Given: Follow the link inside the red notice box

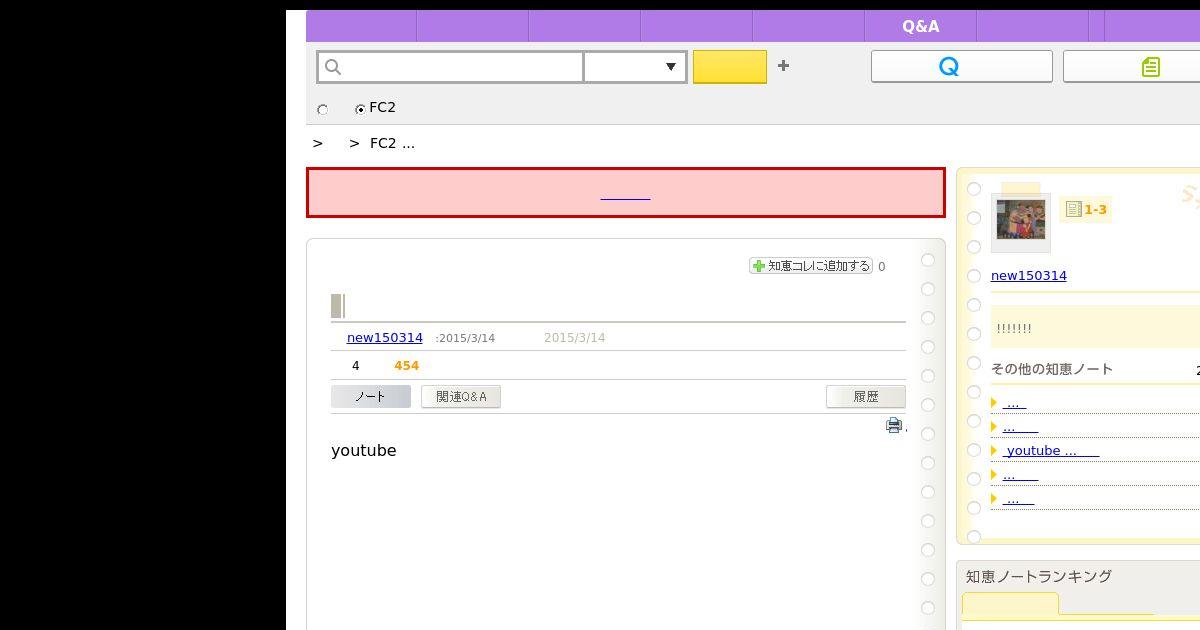Looking at the screenshot, I should click(x=625, y=193).
